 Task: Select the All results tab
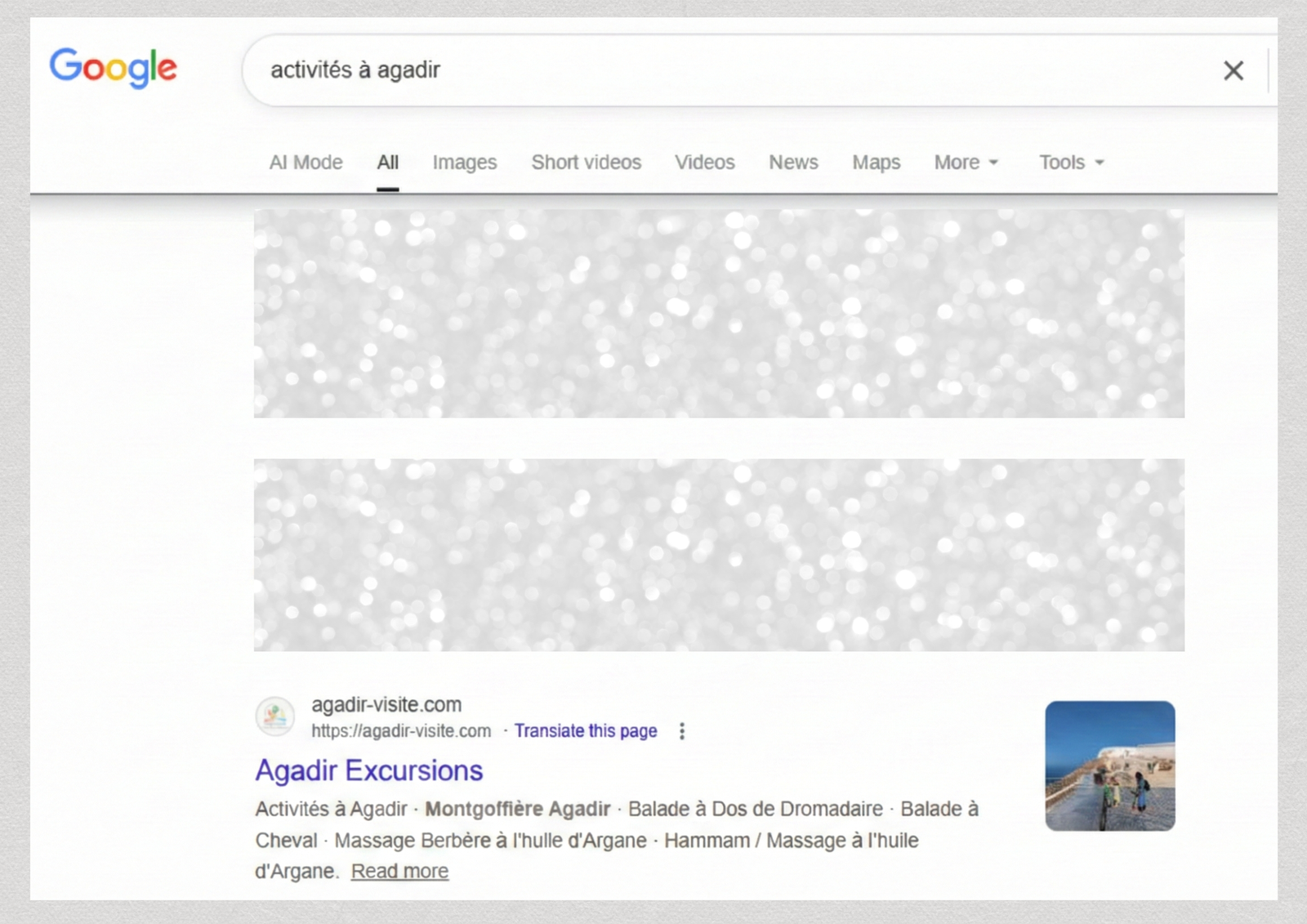pyautogui.click(x=387, y=163)
